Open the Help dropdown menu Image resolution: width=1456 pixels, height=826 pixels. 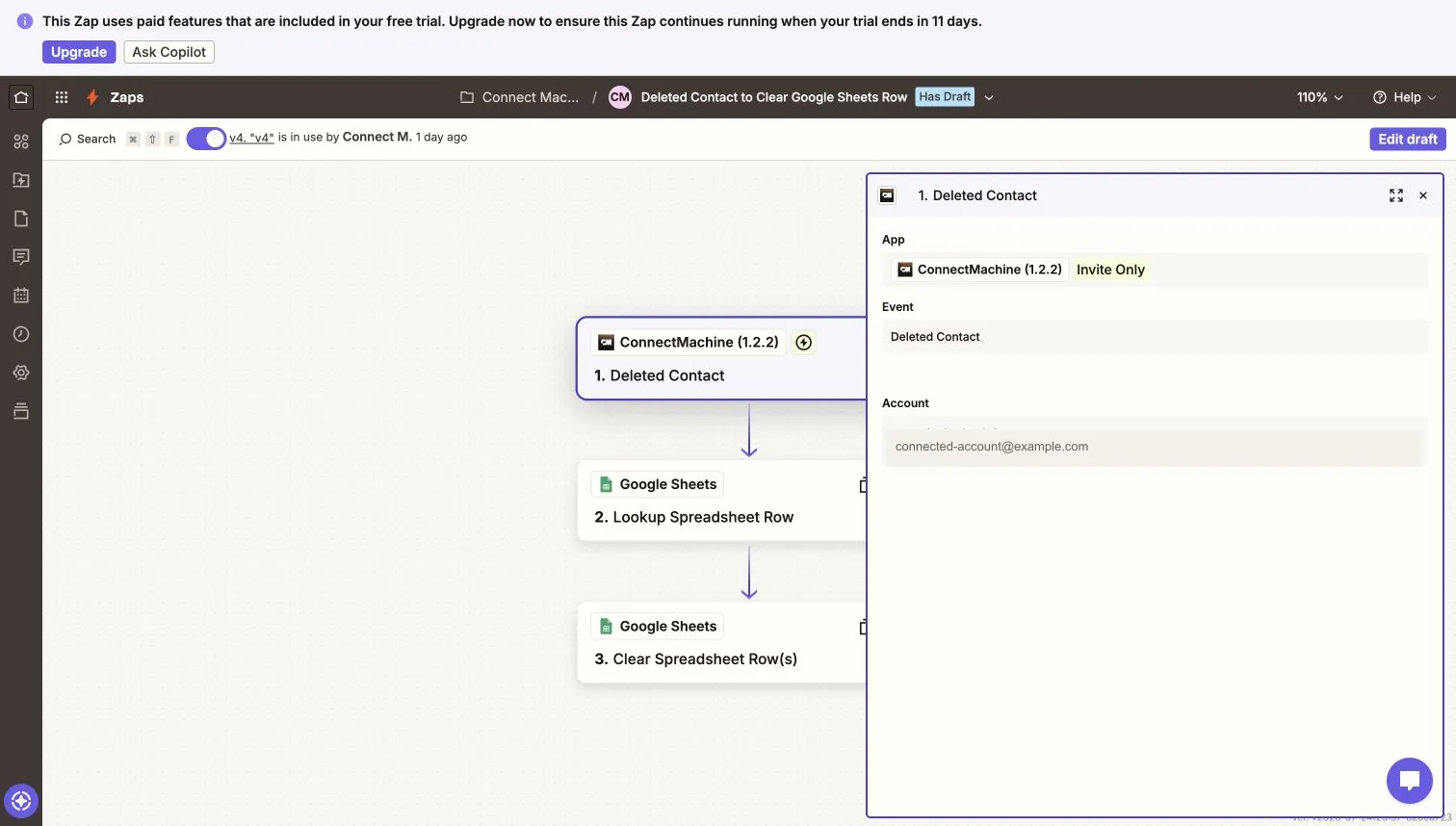[1405, 97]
